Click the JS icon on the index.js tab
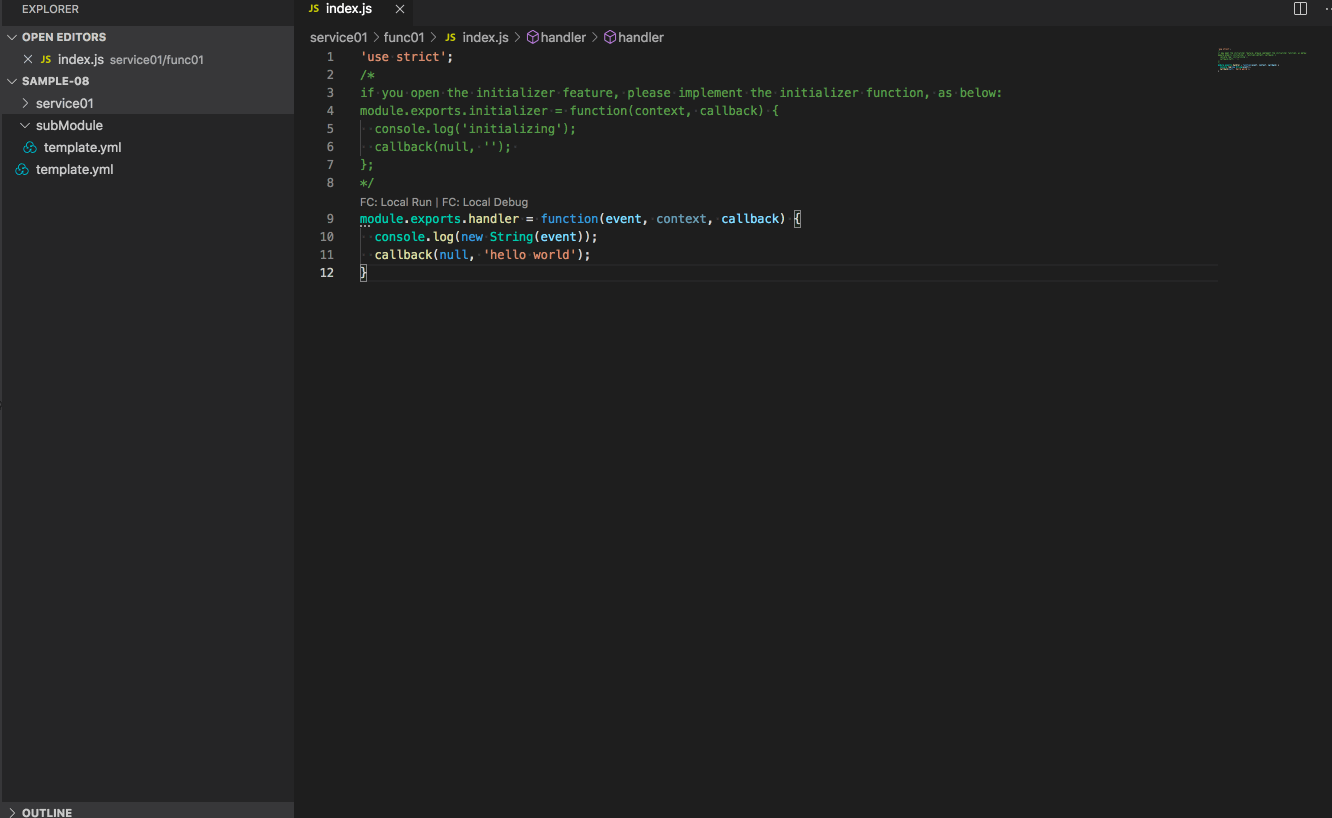Screen dimensions: 1332x818 click(x=314, y=9)
